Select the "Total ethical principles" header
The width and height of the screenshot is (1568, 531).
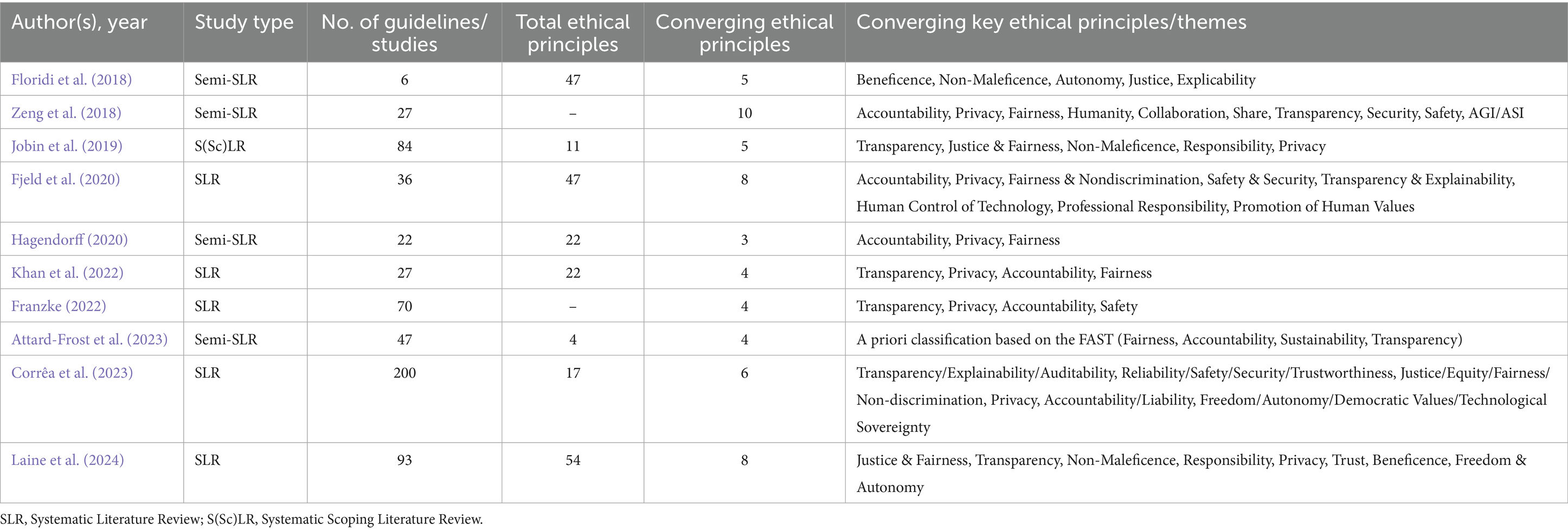572,33
